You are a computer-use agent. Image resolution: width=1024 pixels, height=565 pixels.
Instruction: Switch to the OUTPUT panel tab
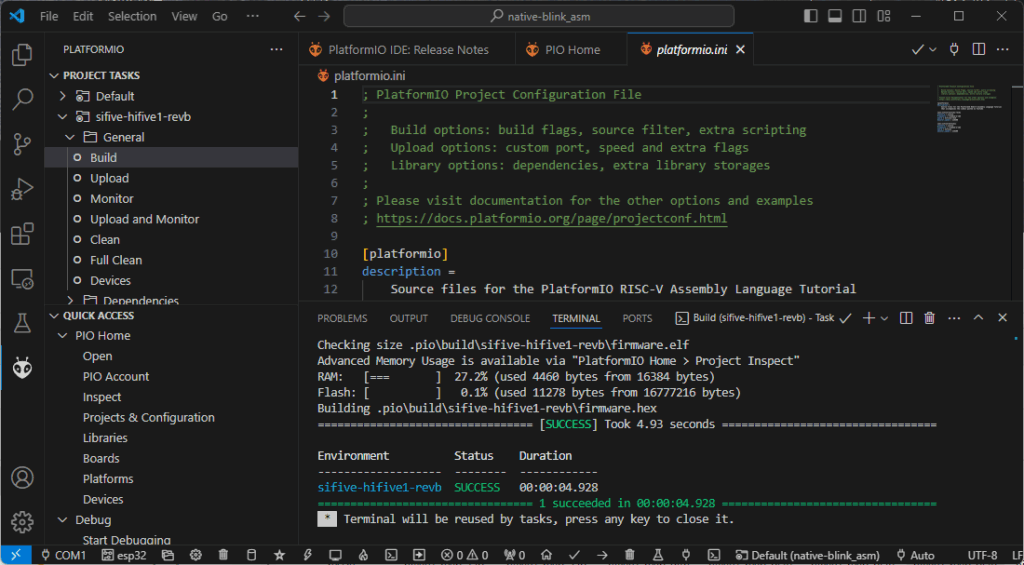click(408, 318)
